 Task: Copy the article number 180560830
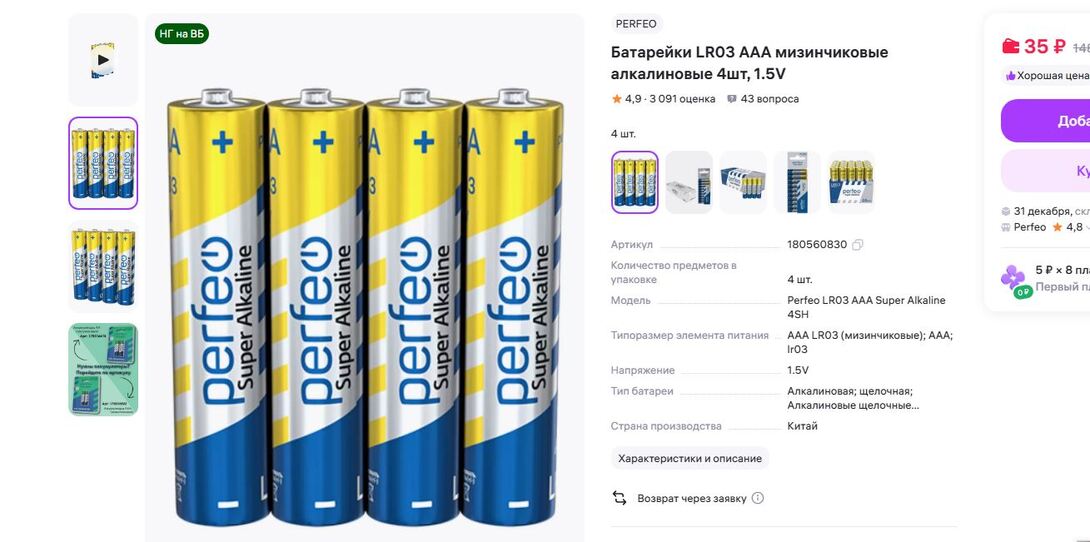click(x=858, y=245)
